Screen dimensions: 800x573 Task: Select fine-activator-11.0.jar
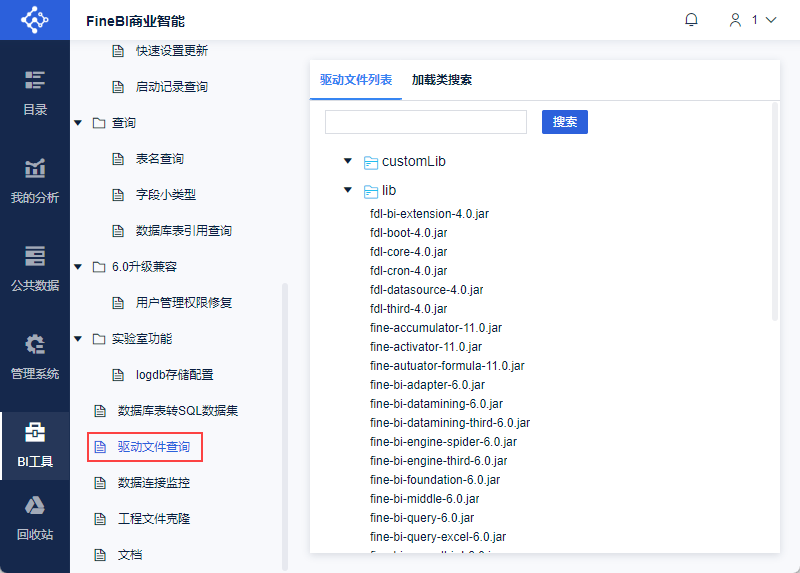426,347
